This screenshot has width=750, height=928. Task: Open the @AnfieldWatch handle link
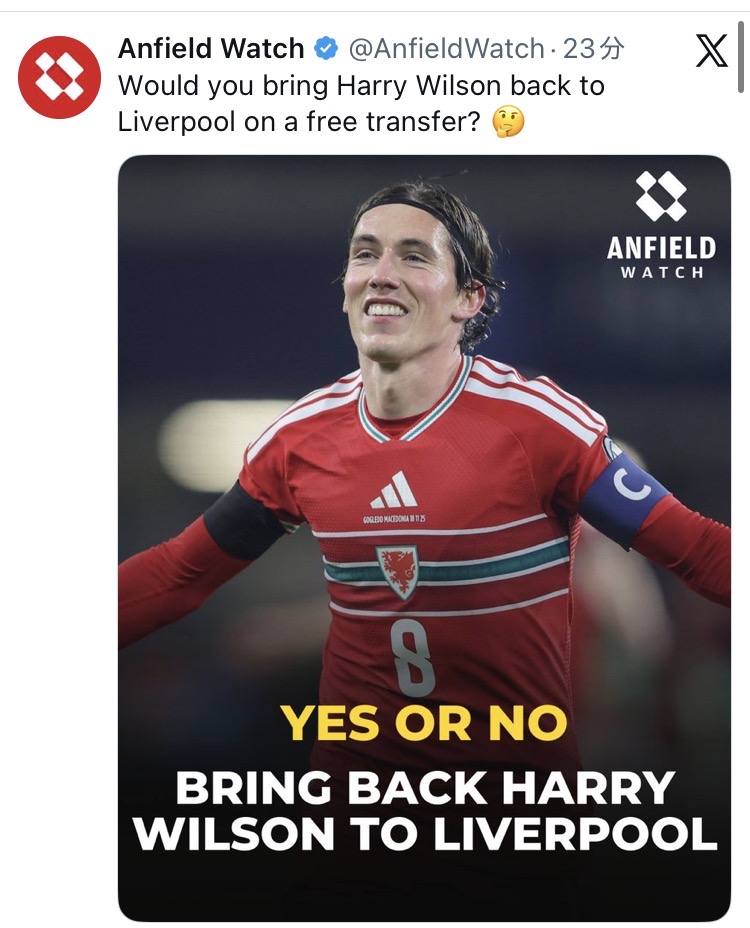[446, 49]
